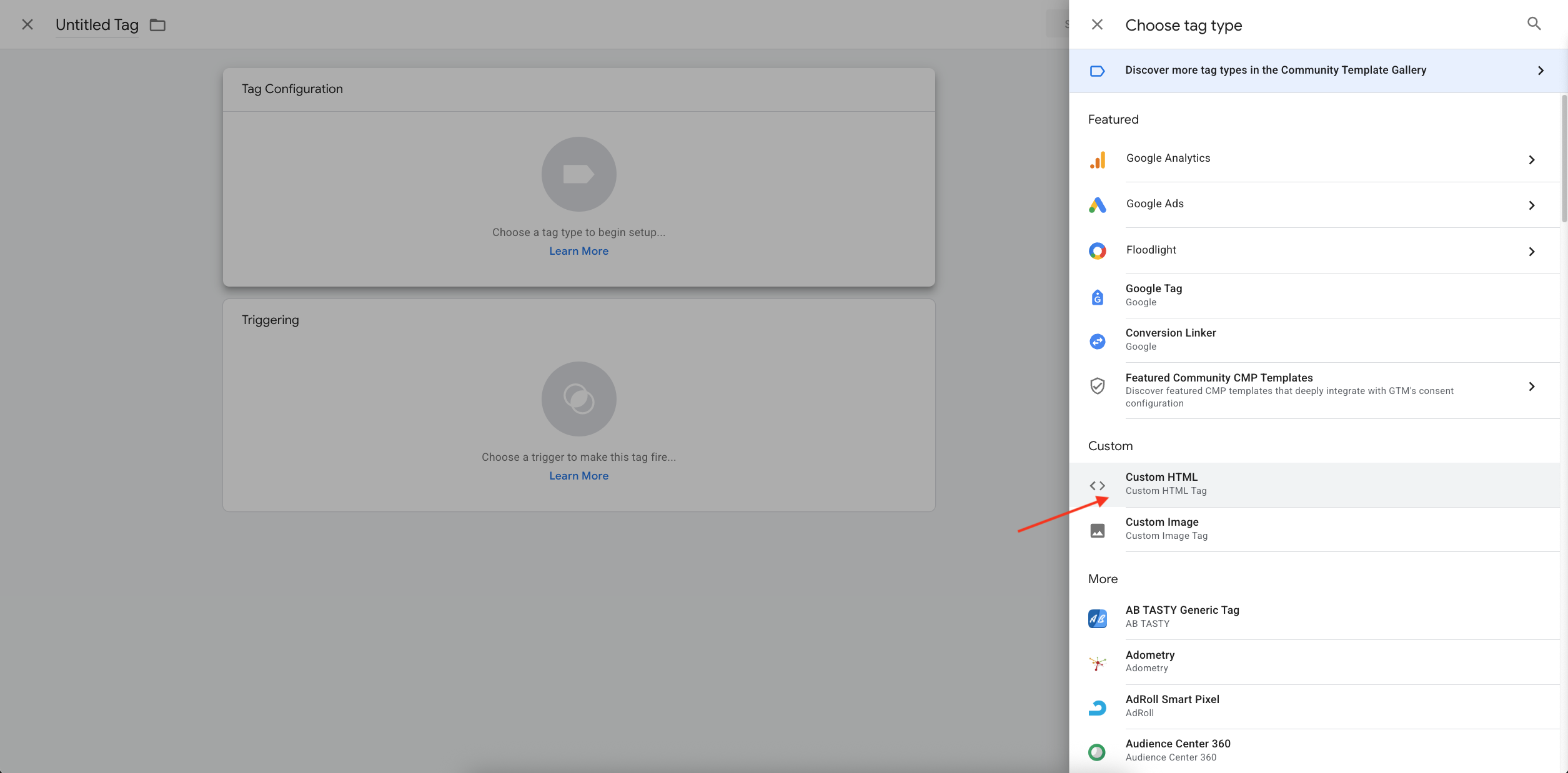Viewport: 1568px width, 773px height.
Task: Expand the Floodlight chevron
Action: coord(1531,252)
